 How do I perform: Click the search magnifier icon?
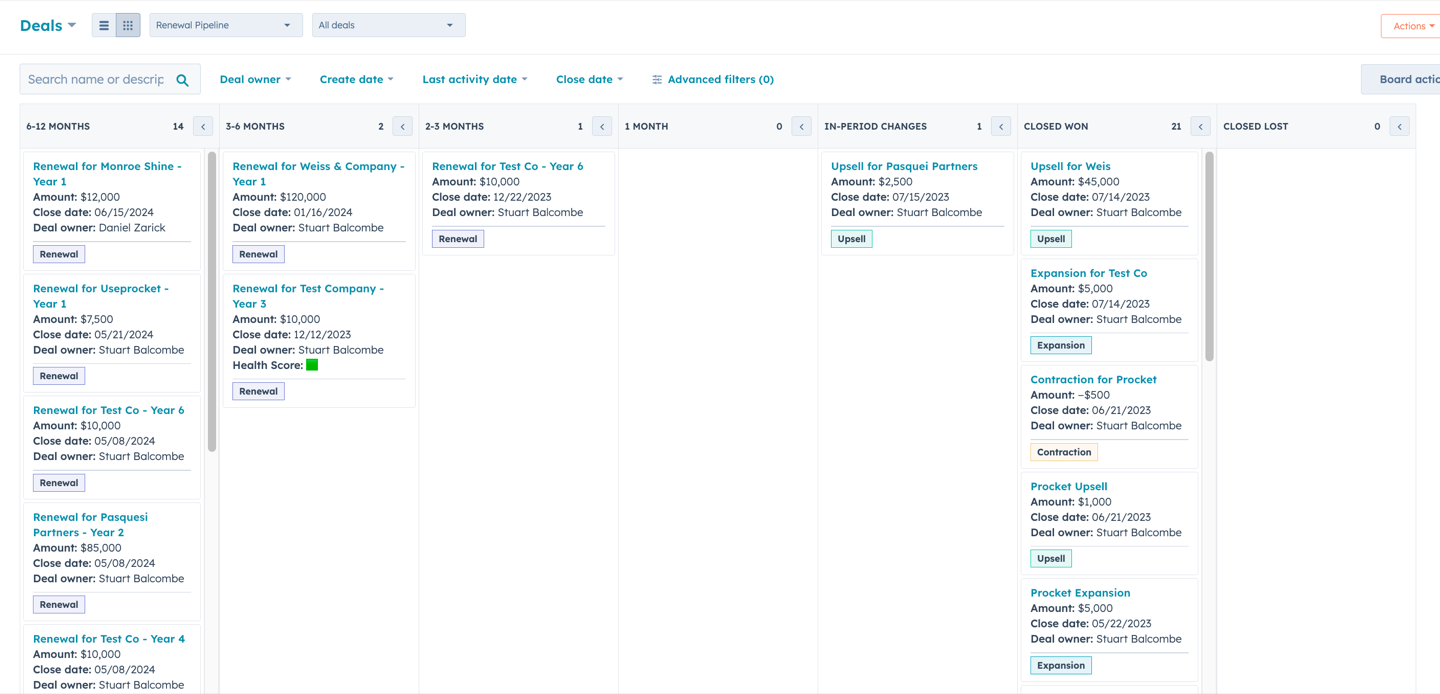tap(182, 80)
